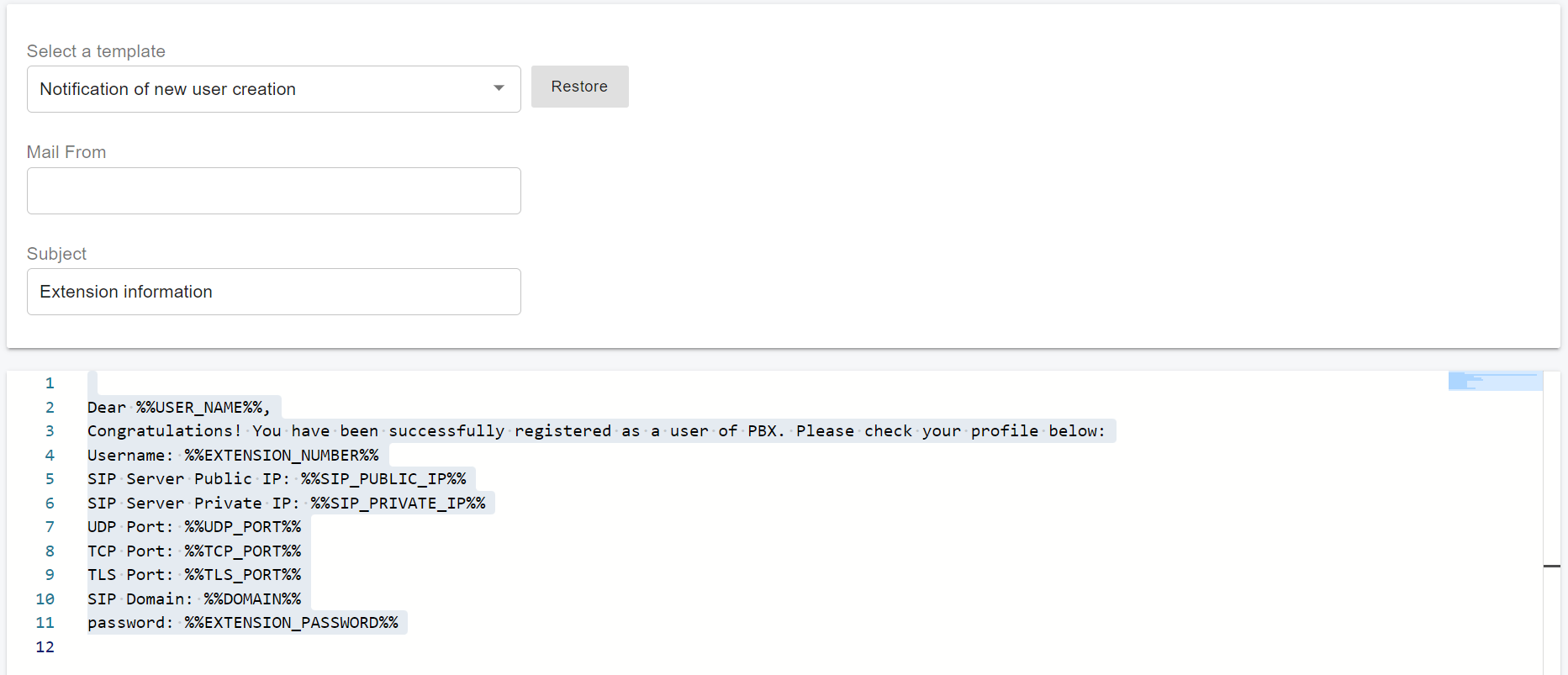This screenshot has height=675, width=1568.
Task: Click the editor scrollbar overview marker
Action: click(x=1551, y=566)
